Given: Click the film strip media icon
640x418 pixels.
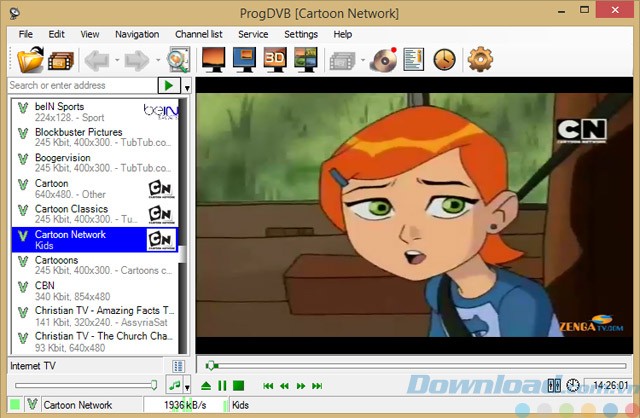Looking at the screenshot, I should 62,60.
